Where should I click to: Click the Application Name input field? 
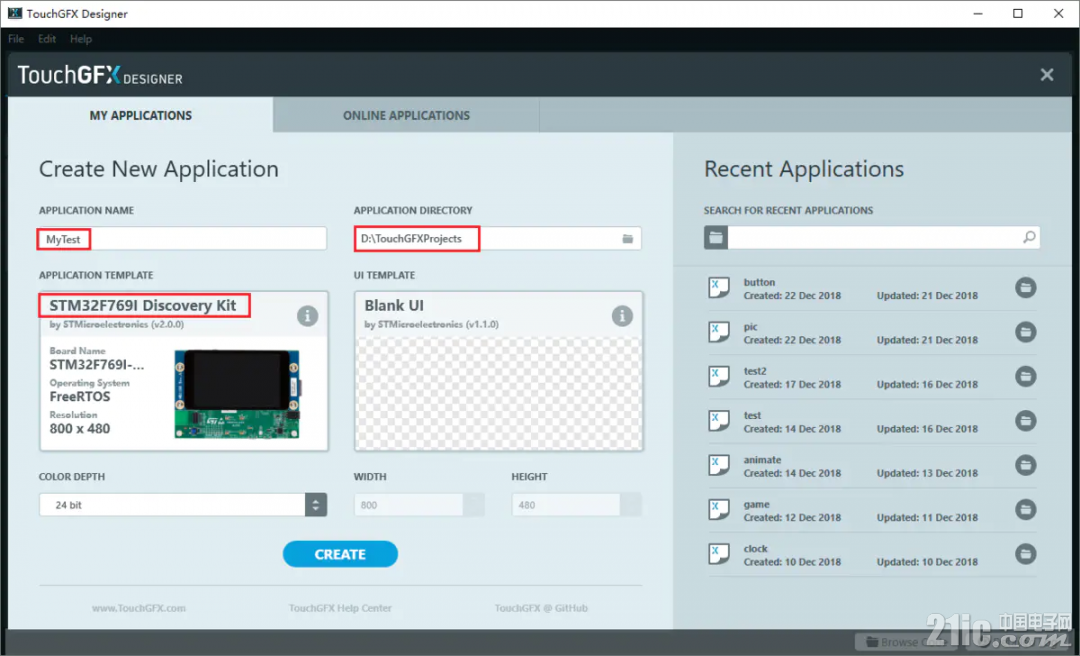tap(183, 238)
